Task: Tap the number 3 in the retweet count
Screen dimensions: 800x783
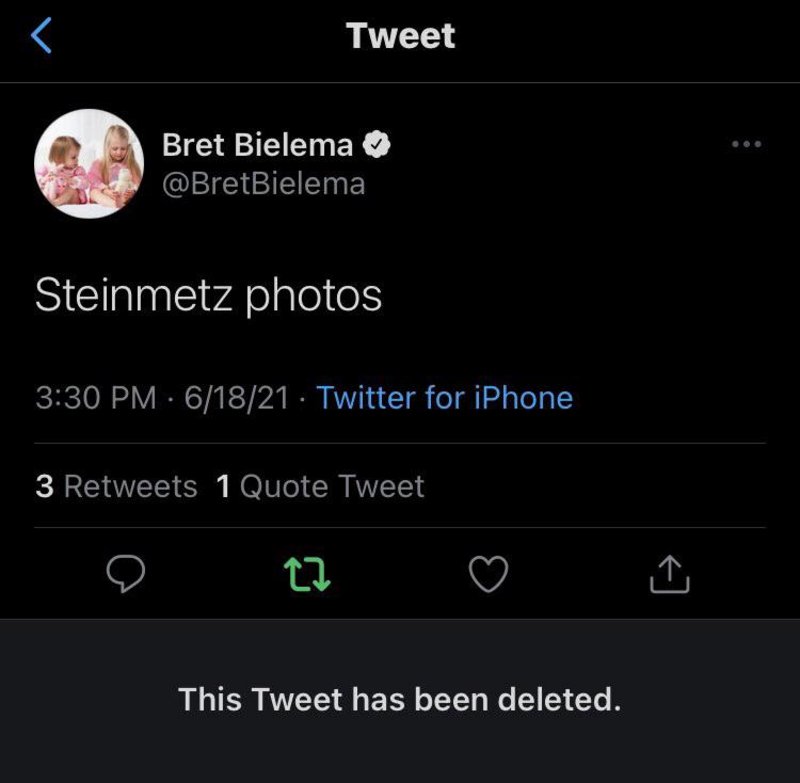Action: pyautogui.click(x=44, y=486)
